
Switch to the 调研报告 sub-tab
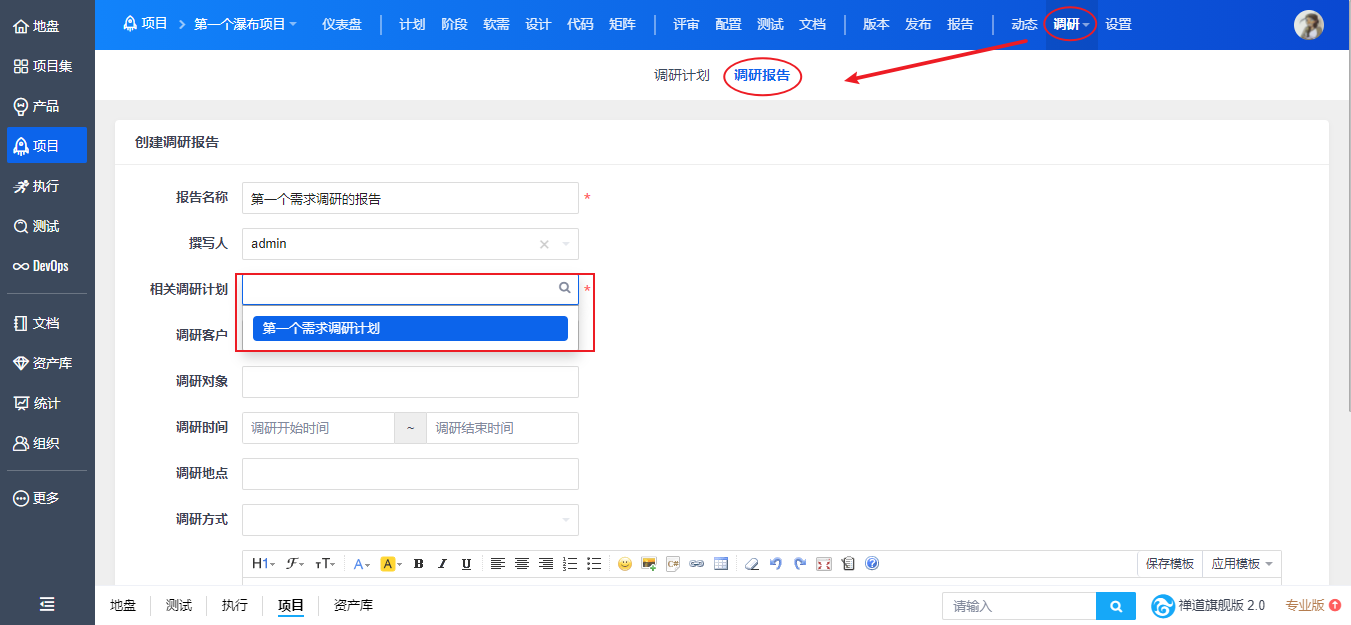762,75
